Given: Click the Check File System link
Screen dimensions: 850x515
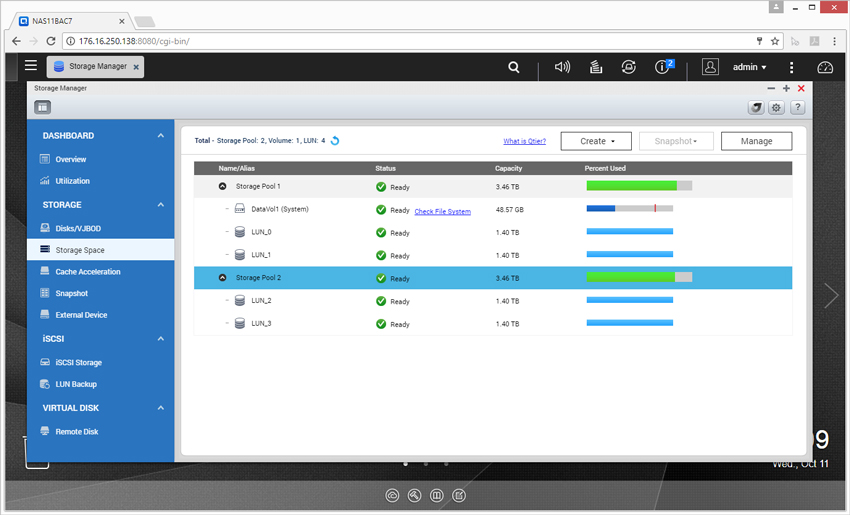Looking at the screenshot, I should 442,211.
